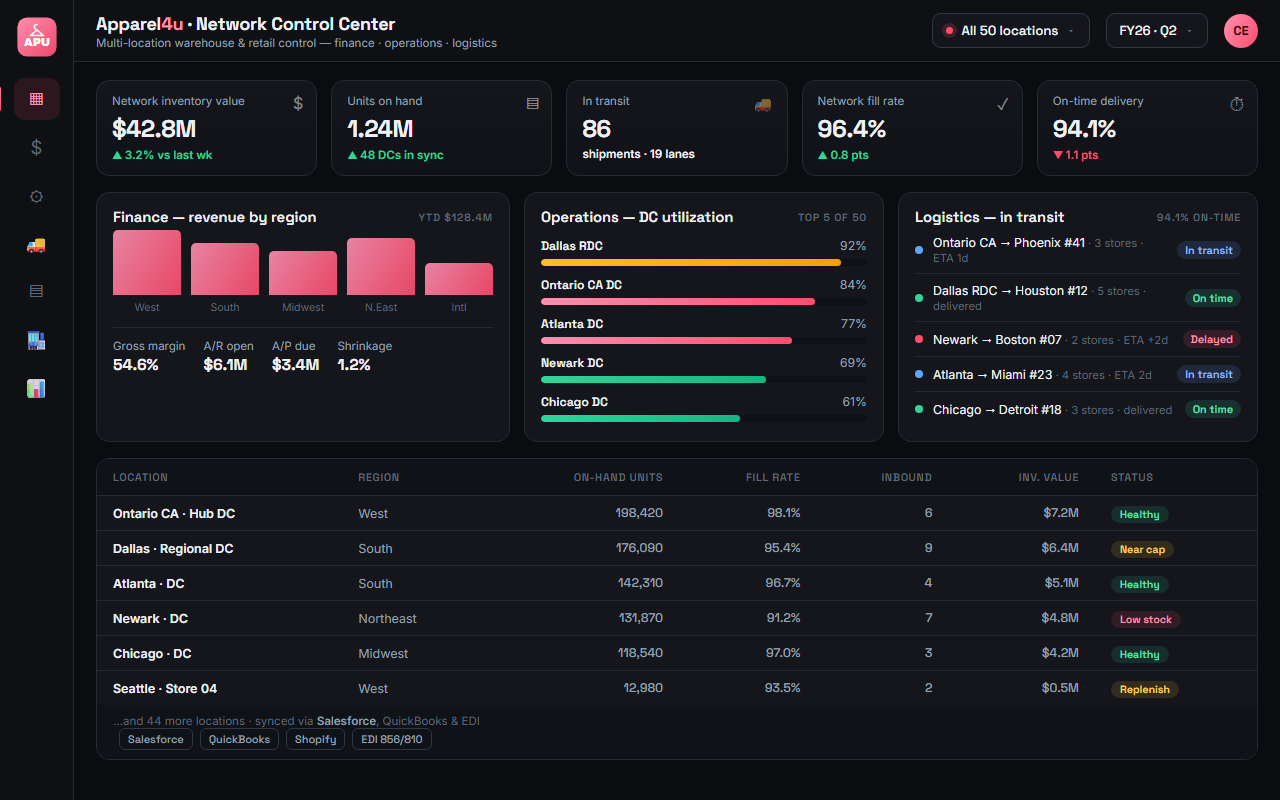The image size is (1280, 800).
Task: Click dollar icon on Network inventory value card
Action: point(298,103)
